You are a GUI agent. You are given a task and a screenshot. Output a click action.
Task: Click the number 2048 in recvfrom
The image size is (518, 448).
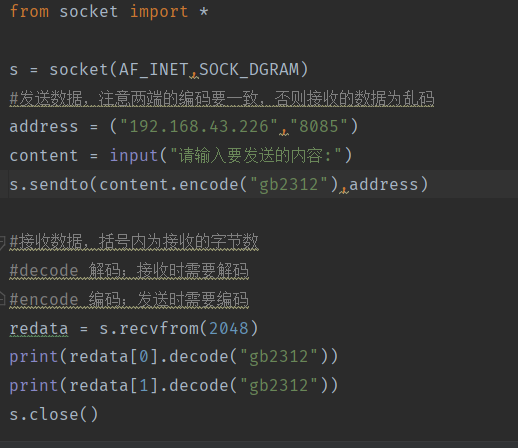point(229,329)
